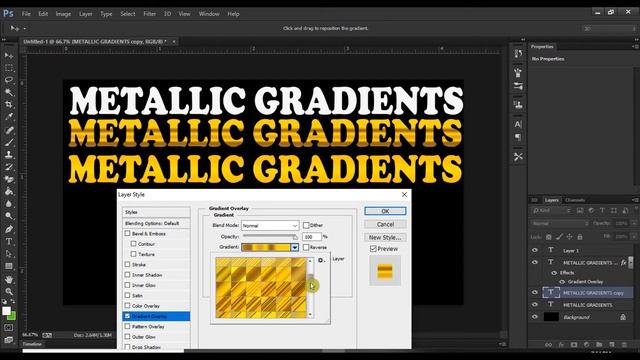Open the File menu

coord(26,14)
